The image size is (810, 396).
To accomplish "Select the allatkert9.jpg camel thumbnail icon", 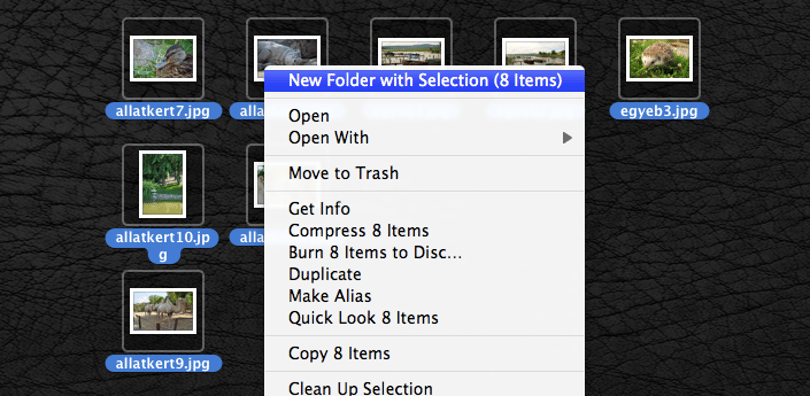I will (x=163, y=311).
